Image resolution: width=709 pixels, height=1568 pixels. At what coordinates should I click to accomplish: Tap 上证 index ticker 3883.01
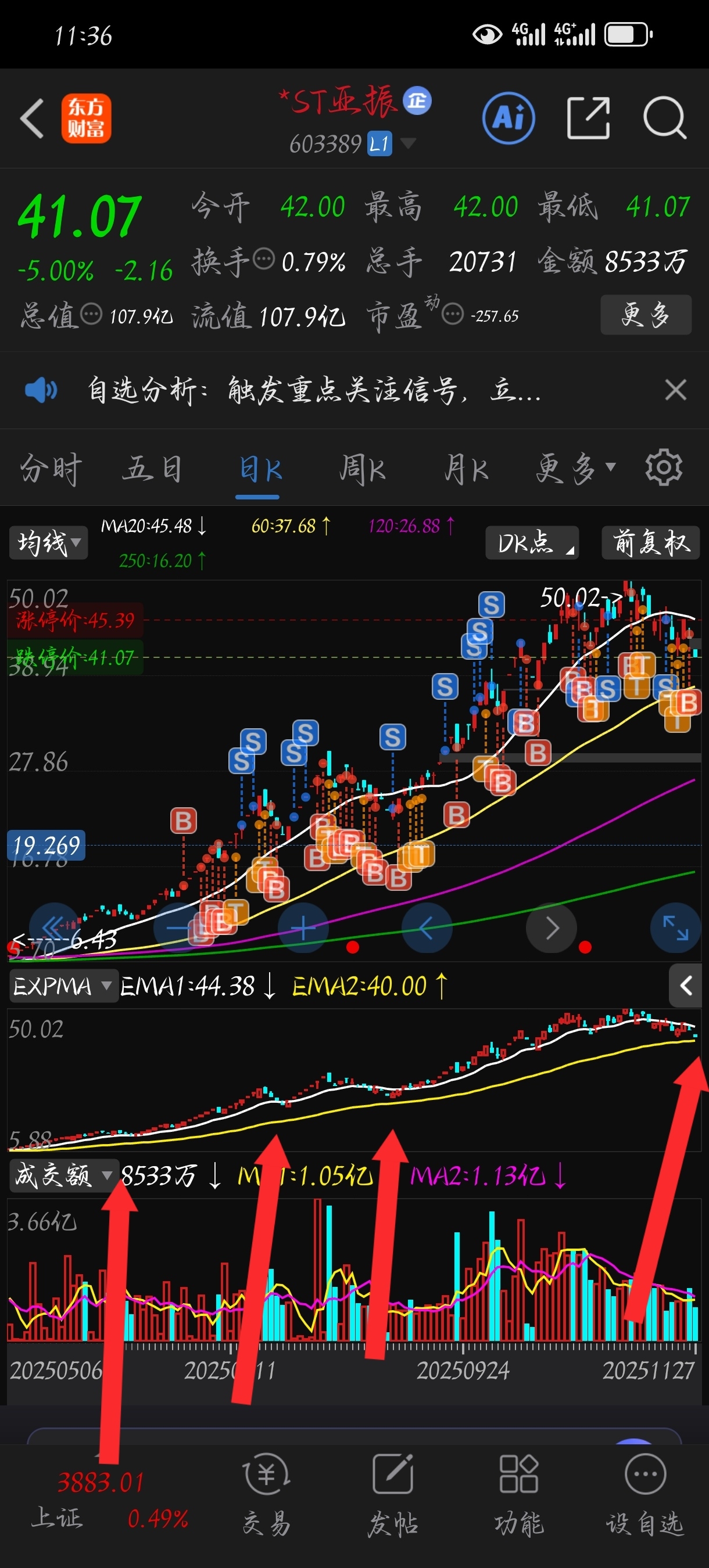[100, 1483]
